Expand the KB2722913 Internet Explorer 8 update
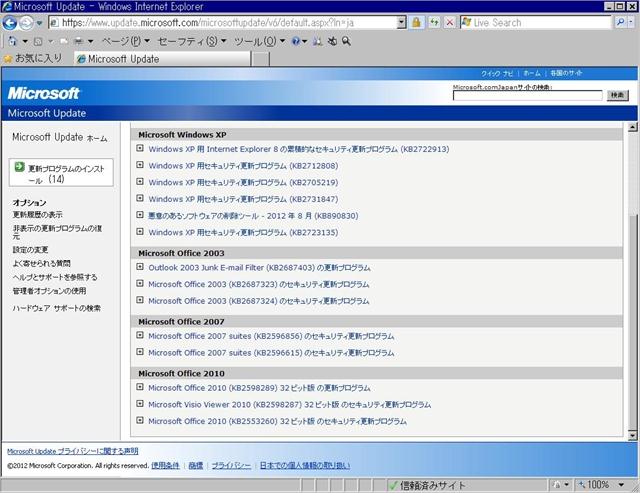The width and height of the screenshot is (640, 493). 140,148
